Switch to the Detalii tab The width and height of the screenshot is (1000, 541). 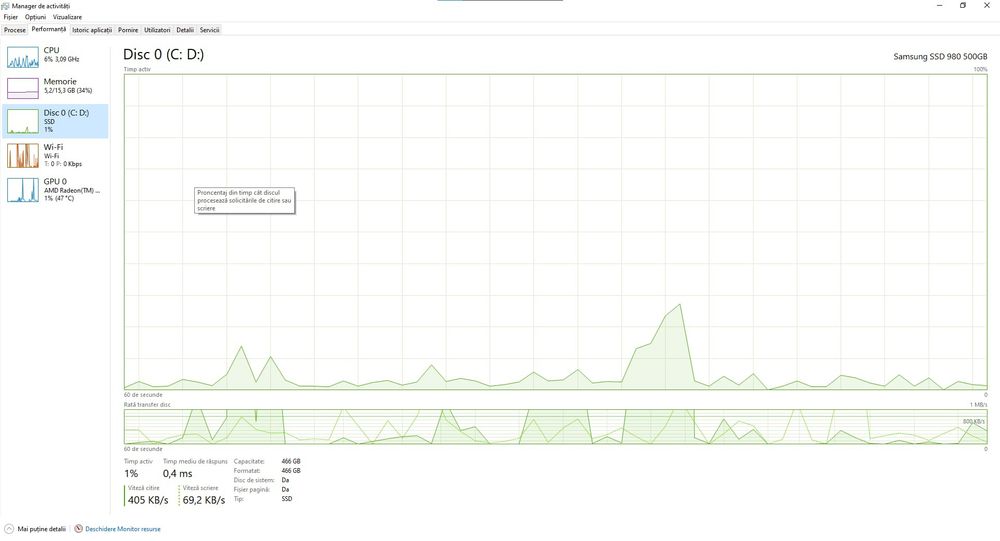(x=185, y=30)
